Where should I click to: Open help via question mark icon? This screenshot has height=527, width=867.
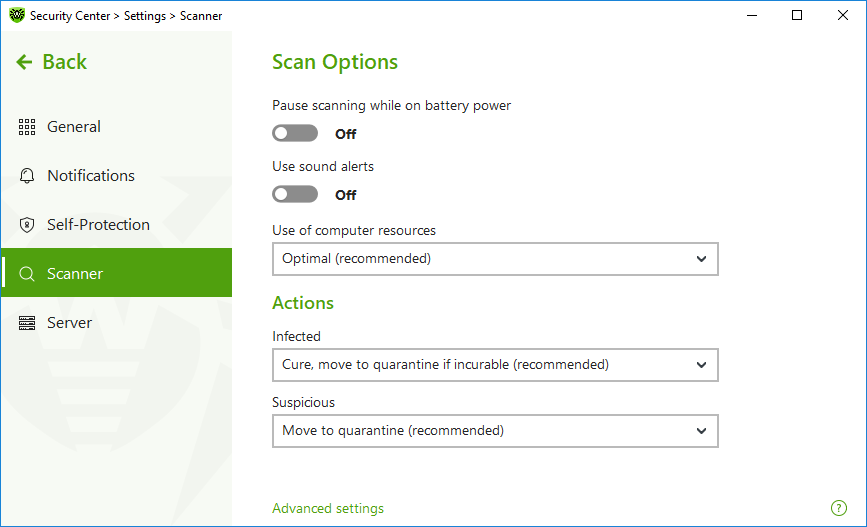click(839, 508)
